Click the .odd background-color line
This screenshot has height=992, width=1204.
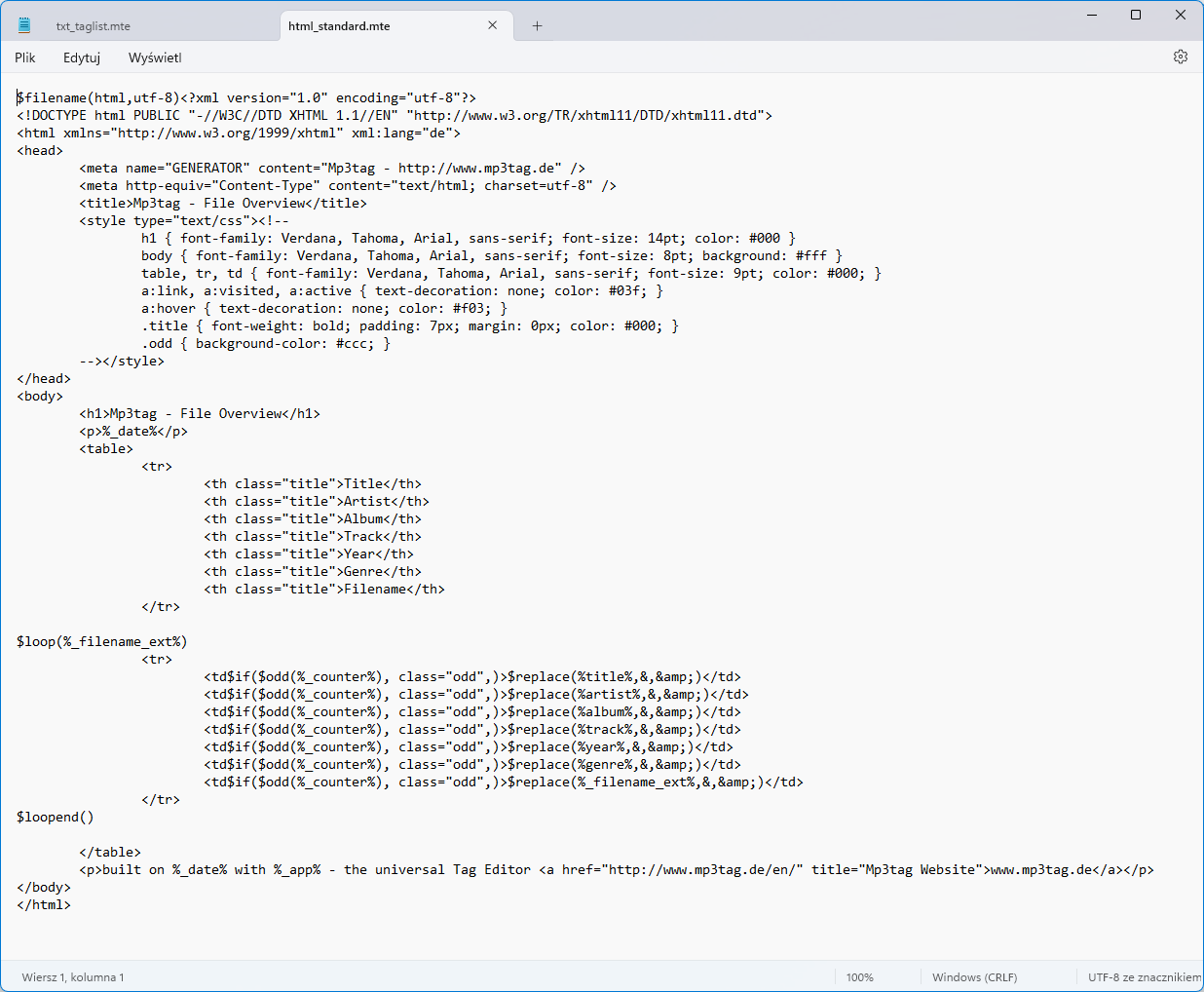click(x=266, y=343)
